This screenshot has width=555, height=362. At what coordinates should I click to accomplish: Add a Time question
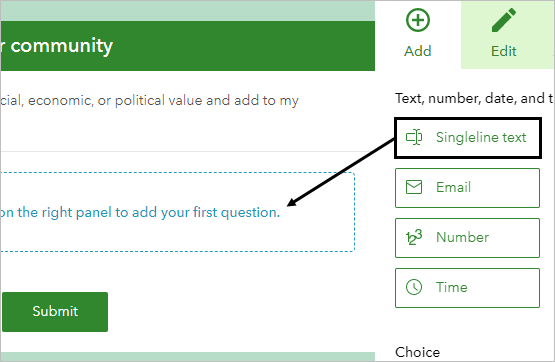click(x=467, y=288)
